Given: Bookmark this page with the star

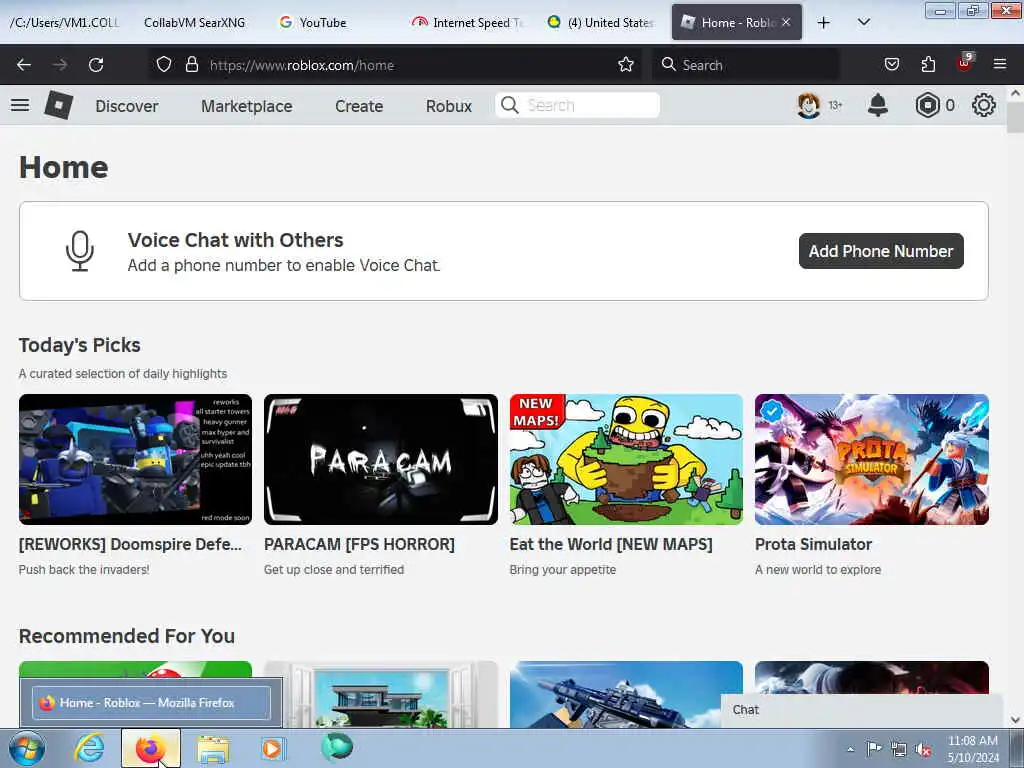Looking at the screenshot, I should pos(626,65).
